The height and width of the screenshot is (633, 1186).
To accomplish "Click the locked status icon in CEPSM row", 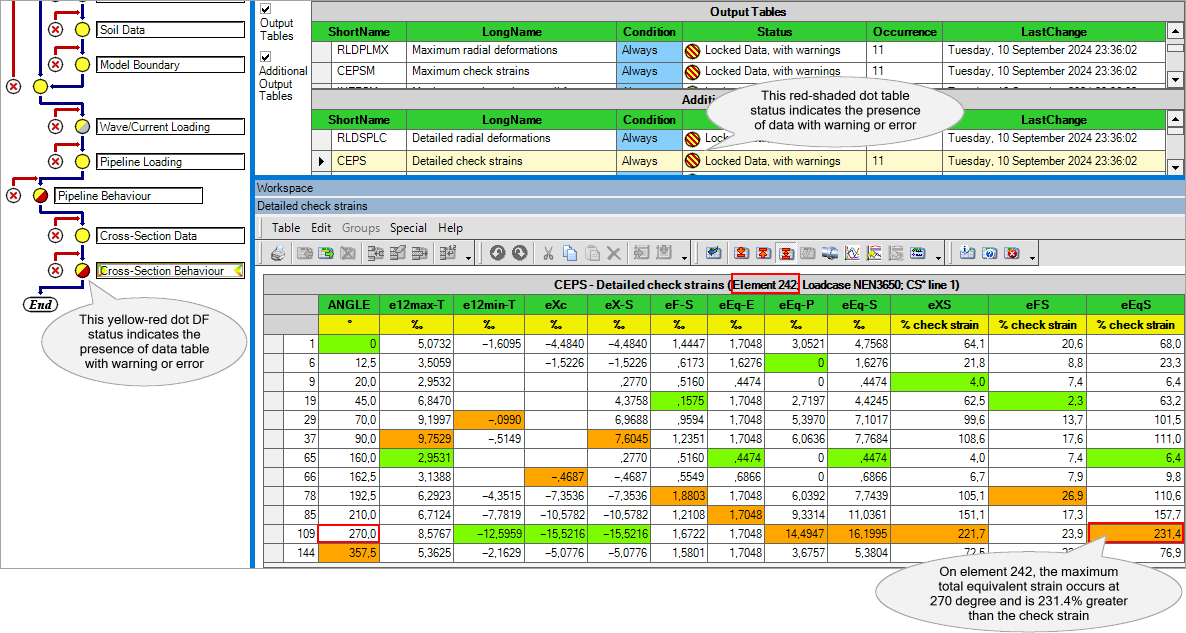I will point(691,72).
